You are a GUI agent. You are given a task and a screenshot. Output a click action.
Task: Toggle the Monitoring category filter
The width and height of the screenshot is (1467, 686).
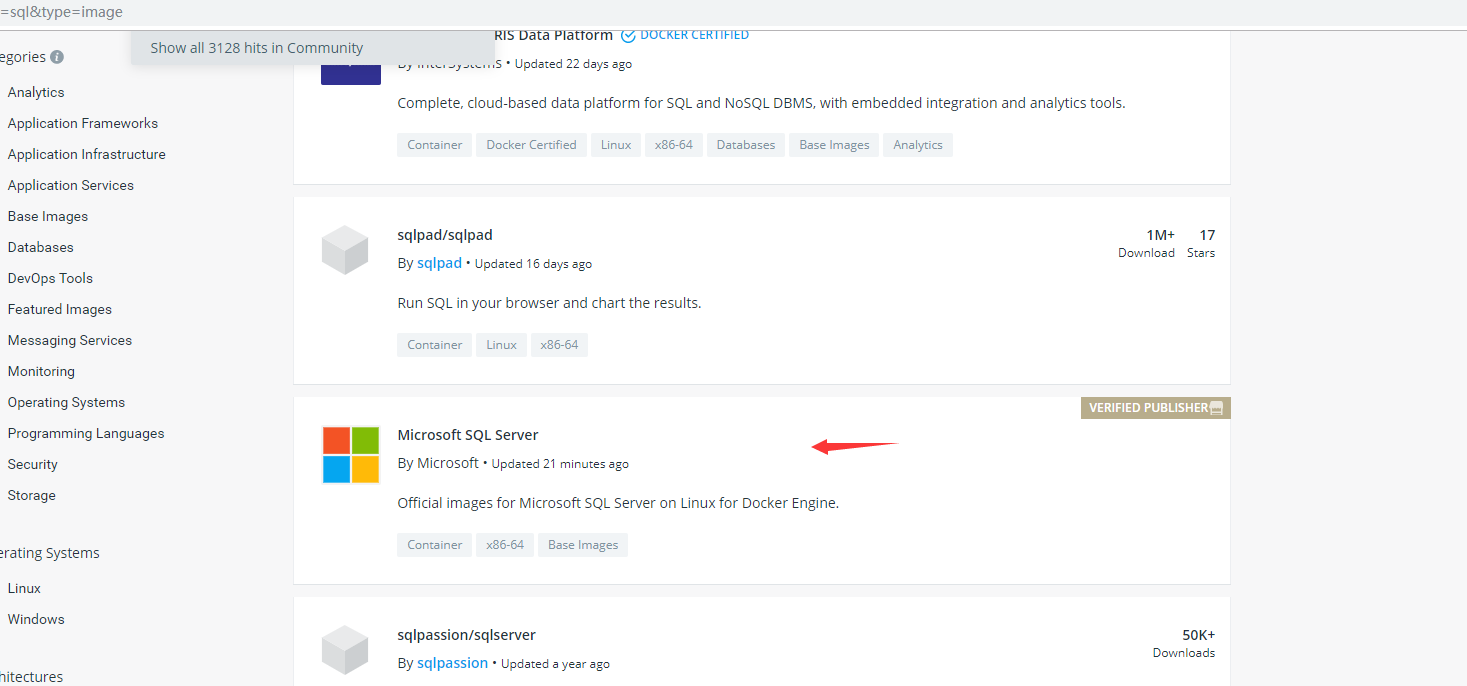click(x=41, y=371)
